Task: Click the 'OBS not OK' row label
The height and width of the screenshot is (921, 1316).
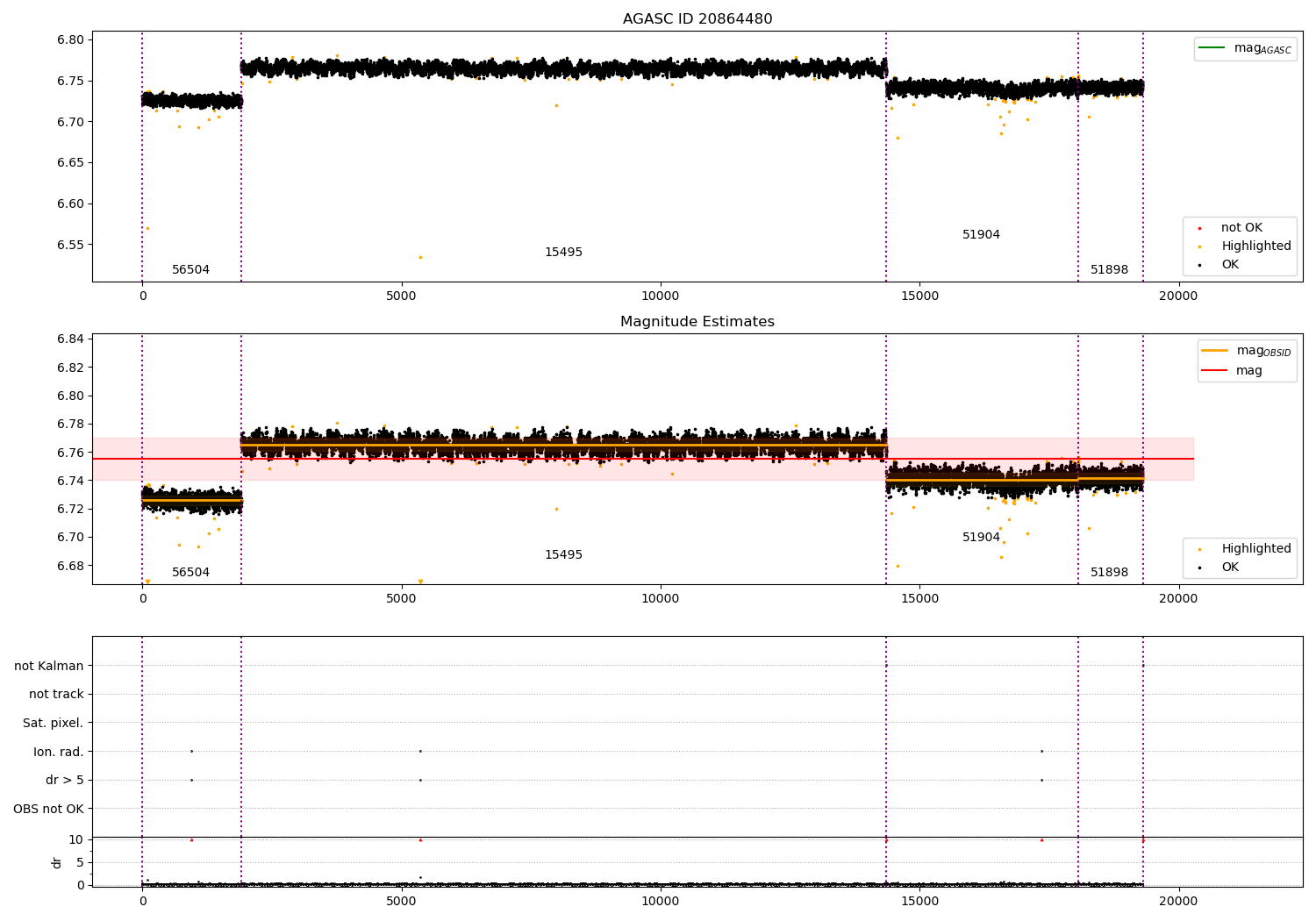Action: [48, 810]
